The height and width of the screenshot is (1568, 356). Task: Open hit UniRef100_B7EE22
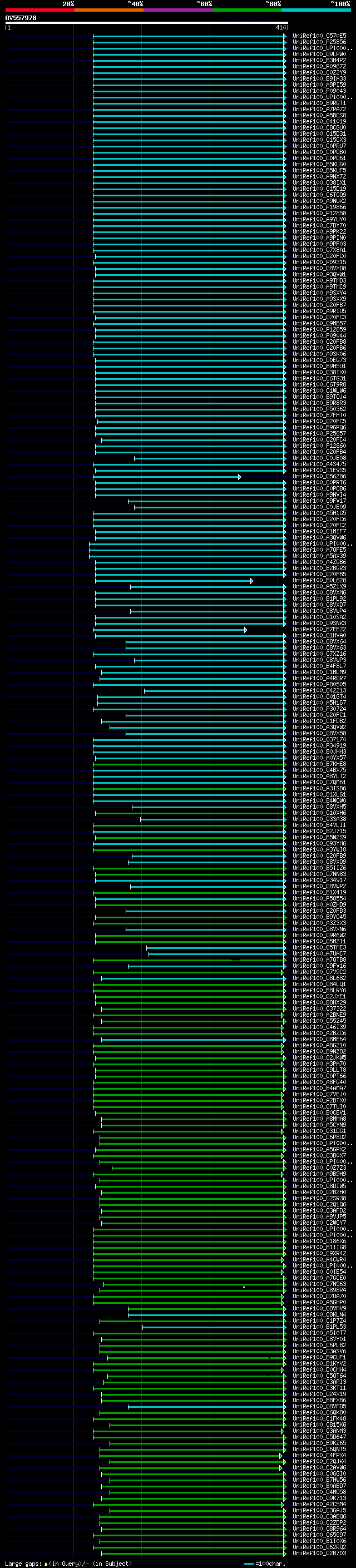point(319,629)
